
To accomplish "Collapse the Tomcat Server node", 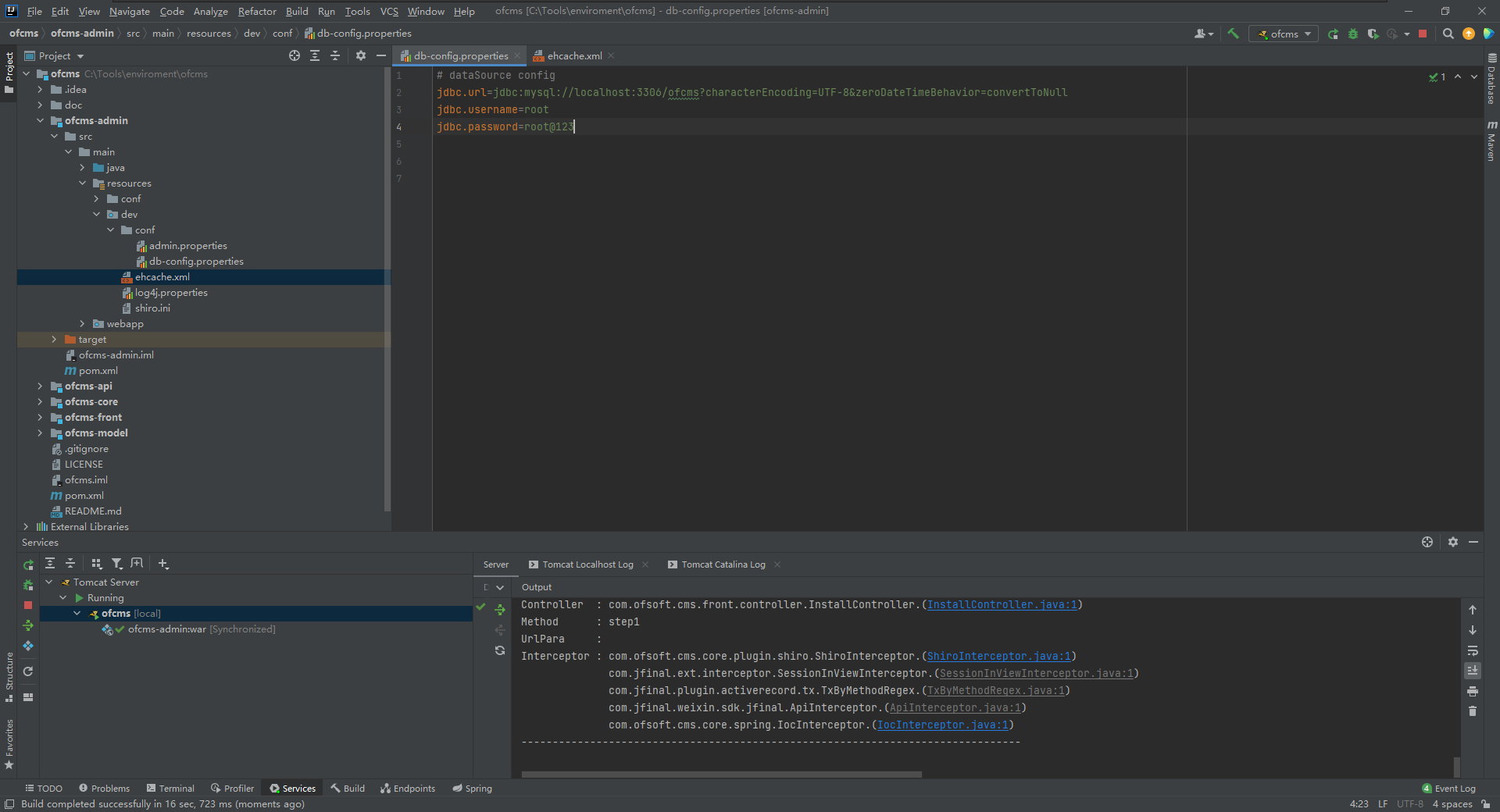I will click(49, 582).
